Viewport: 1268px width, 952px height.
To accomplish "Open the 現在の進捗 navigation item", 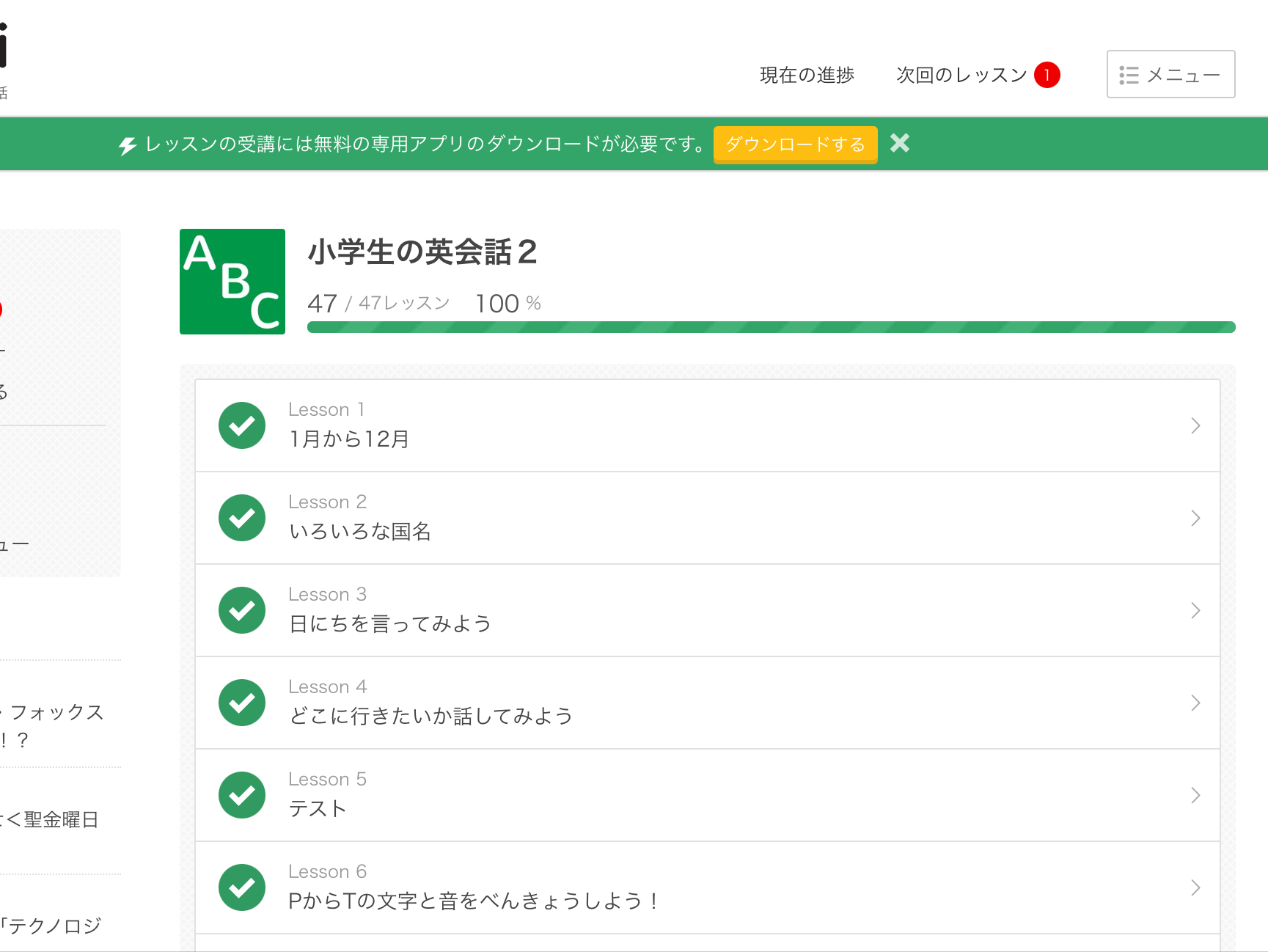I will click(807, 75).
